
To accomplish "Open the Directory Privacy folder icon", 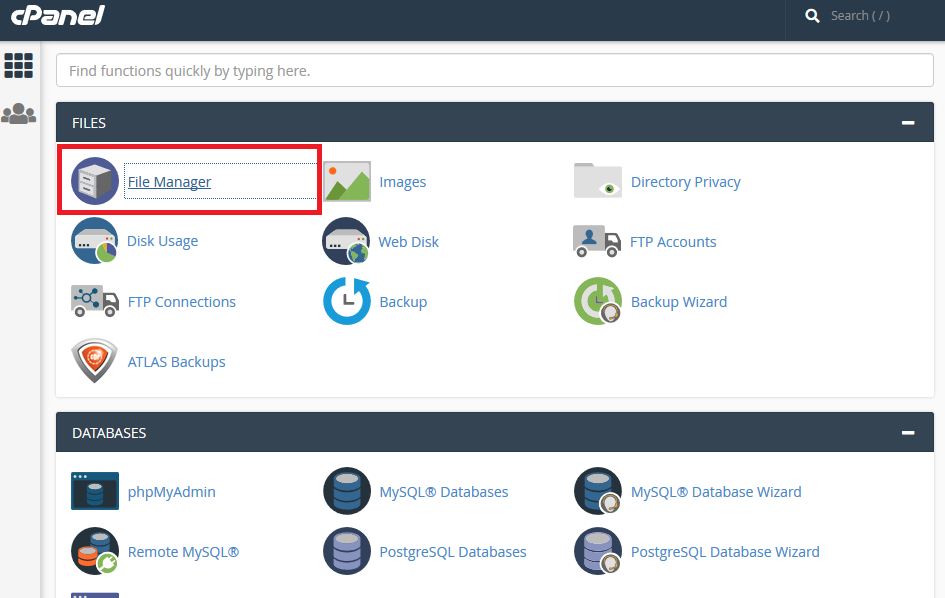I will (x=597, y=181).
